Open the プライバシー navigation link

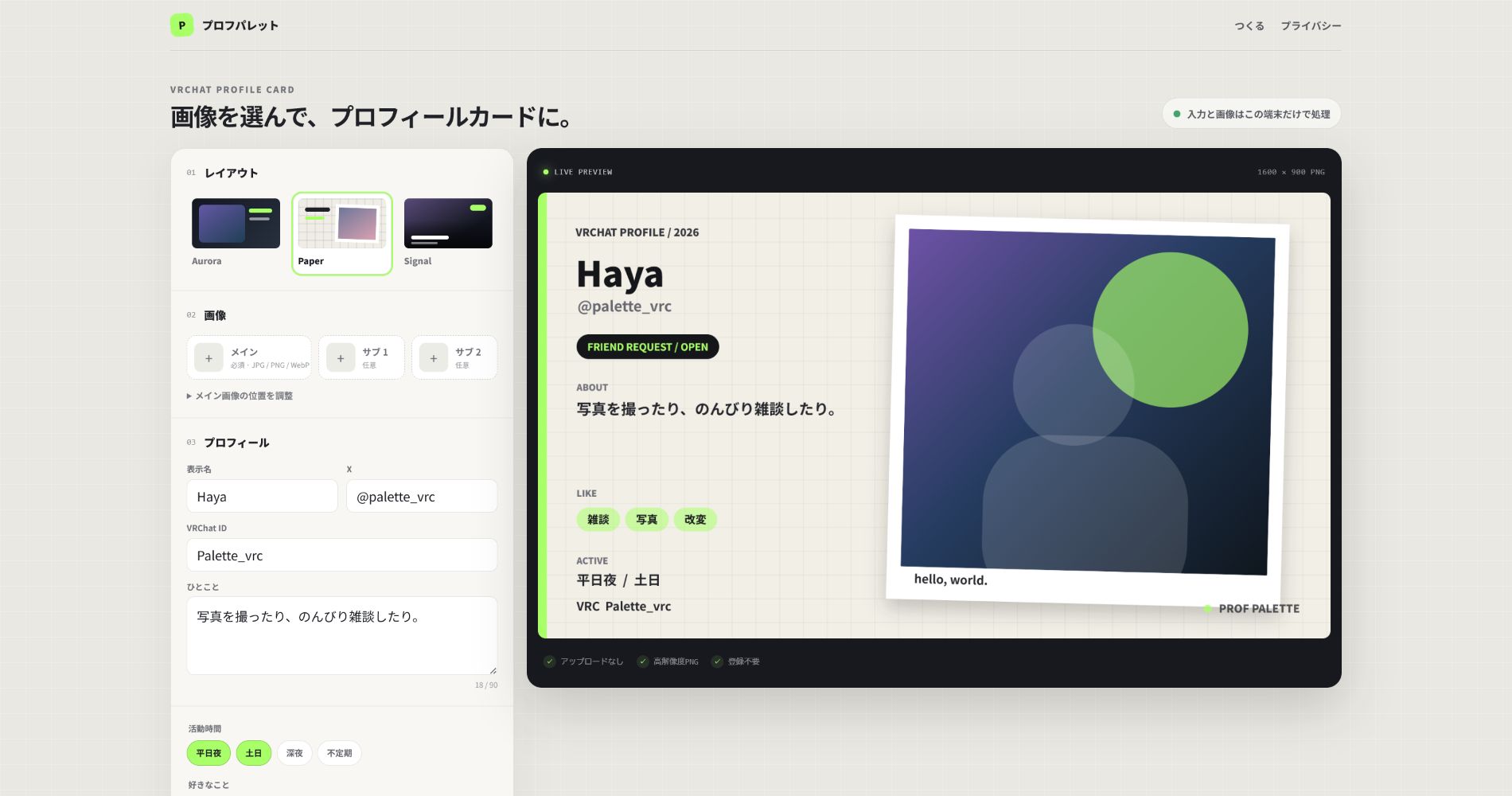click(1311, 26)
